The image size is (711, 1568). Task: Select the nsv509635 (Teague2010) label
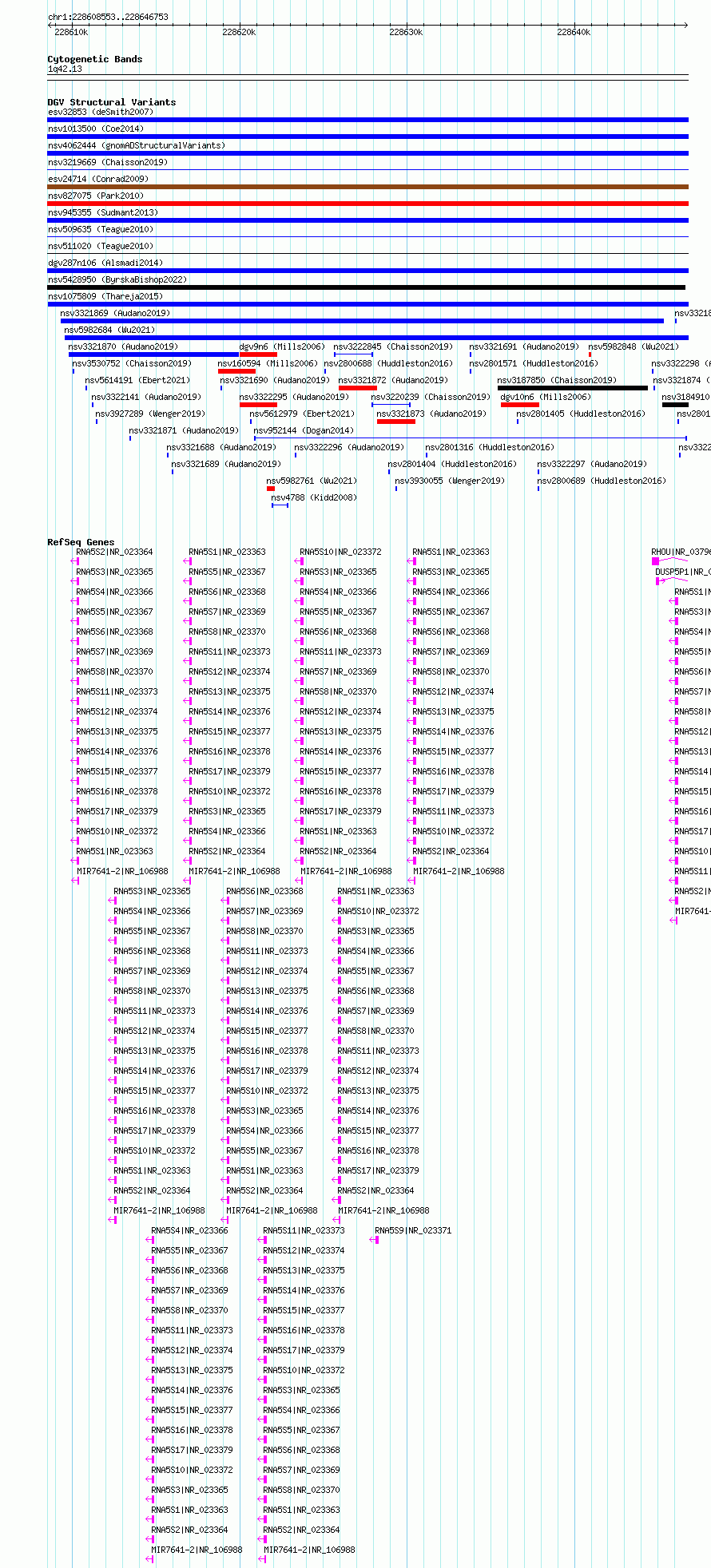pyautogui.click(x=101, y=229)
